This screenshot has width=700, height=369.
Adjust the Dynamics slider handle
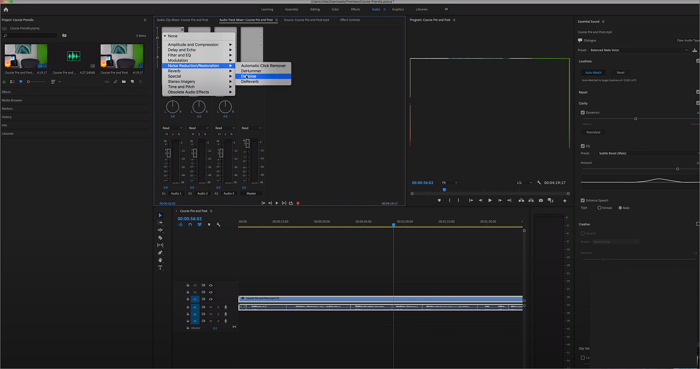point(636,119)
